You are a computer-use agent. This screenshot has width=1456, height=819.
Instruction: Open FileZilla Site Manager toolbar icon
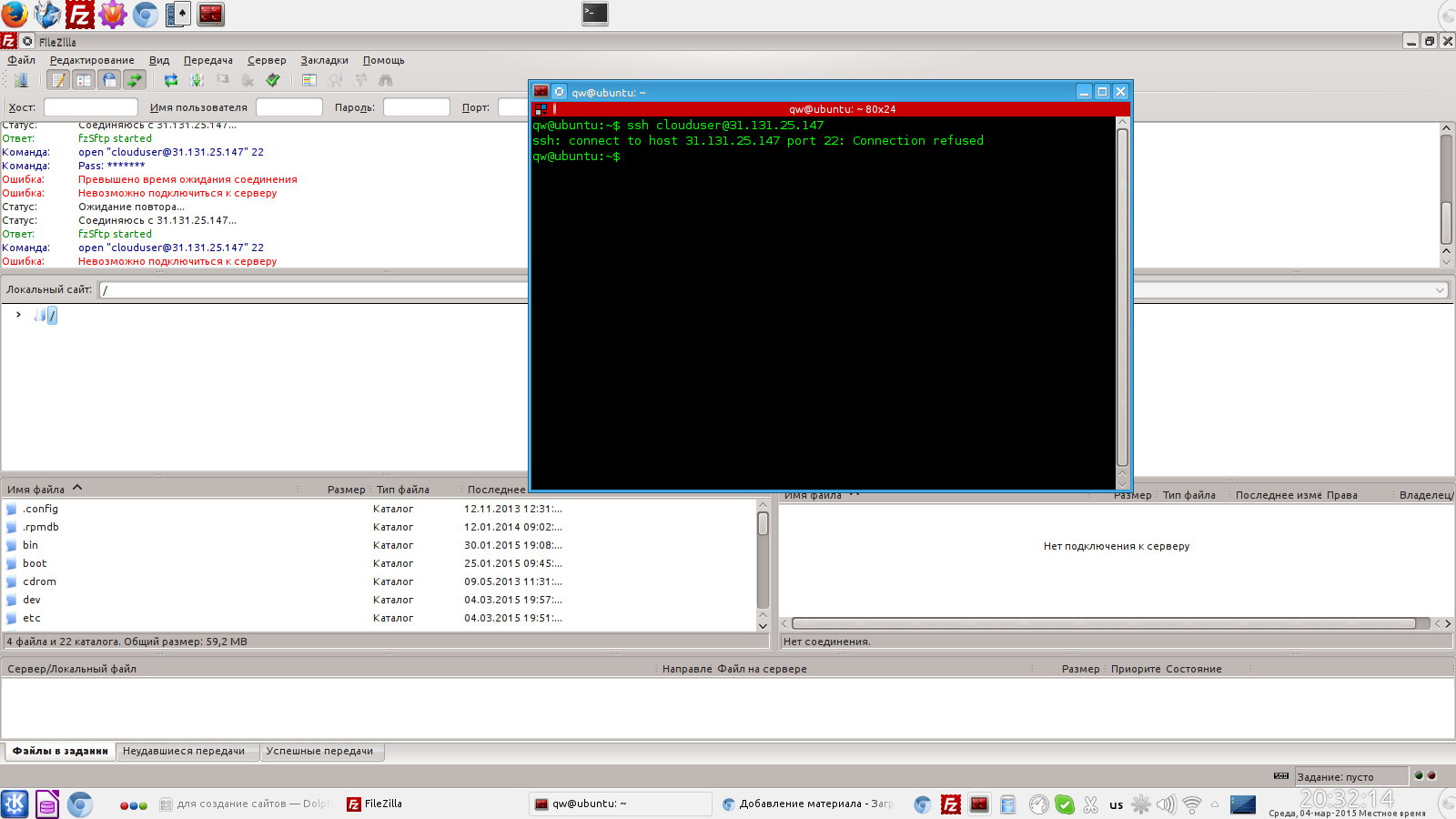20,80
